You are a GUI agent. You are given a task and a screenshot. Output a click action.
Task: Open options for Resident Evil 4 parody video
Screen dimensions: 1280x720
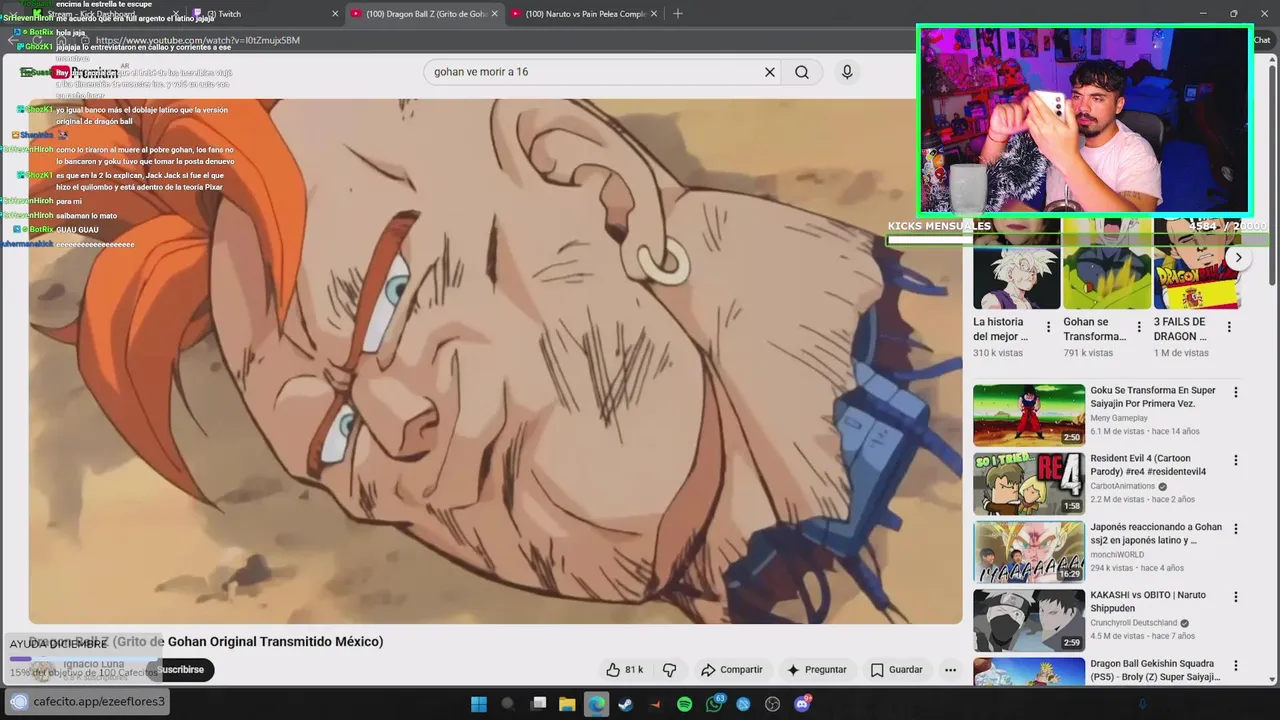tap(1236, 461)
